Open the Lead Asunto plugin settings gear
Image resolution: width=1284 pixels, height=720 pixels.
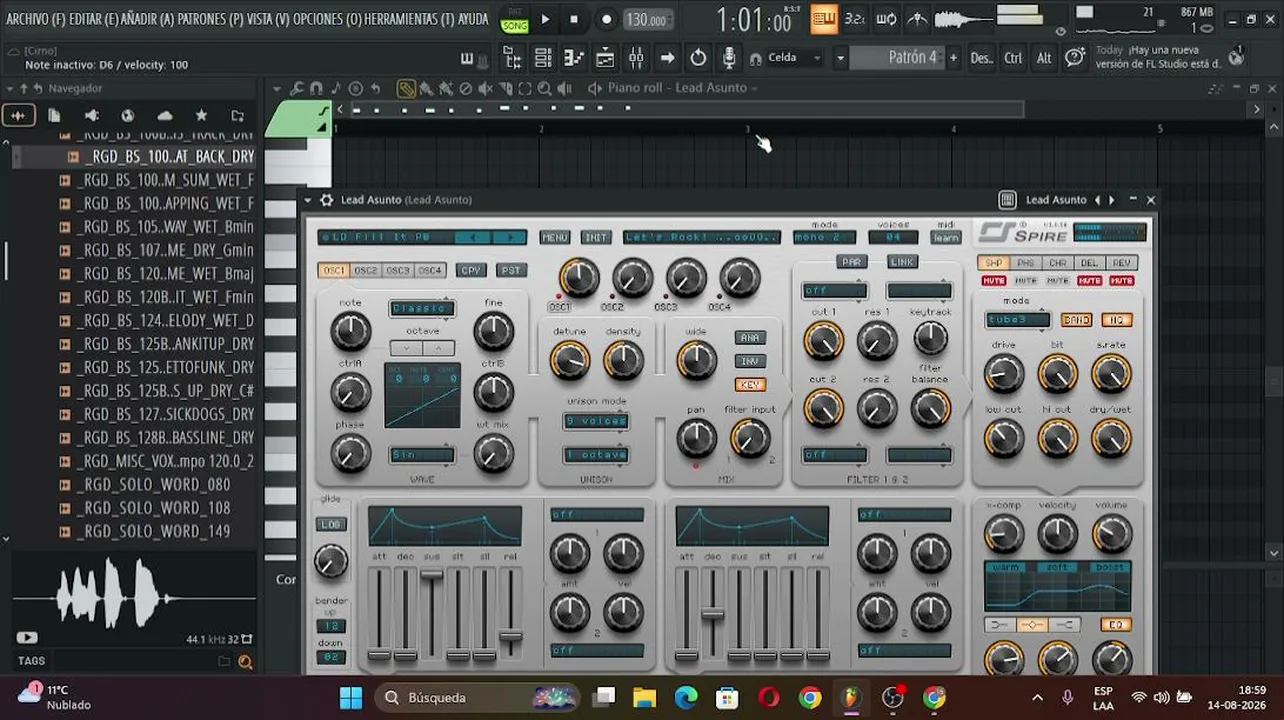coord(326,200)
